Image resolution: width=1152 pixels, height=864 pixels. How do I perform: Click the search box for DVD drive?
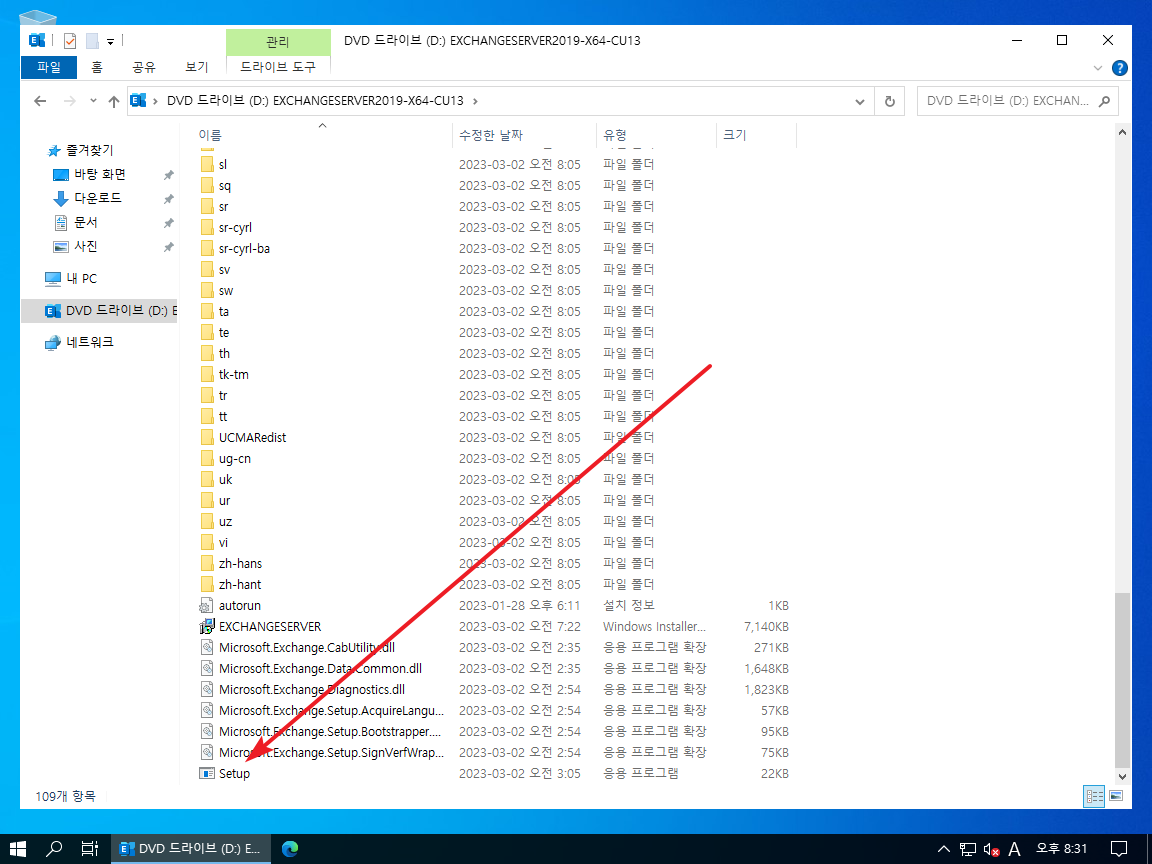click(x=1018, y=101)
